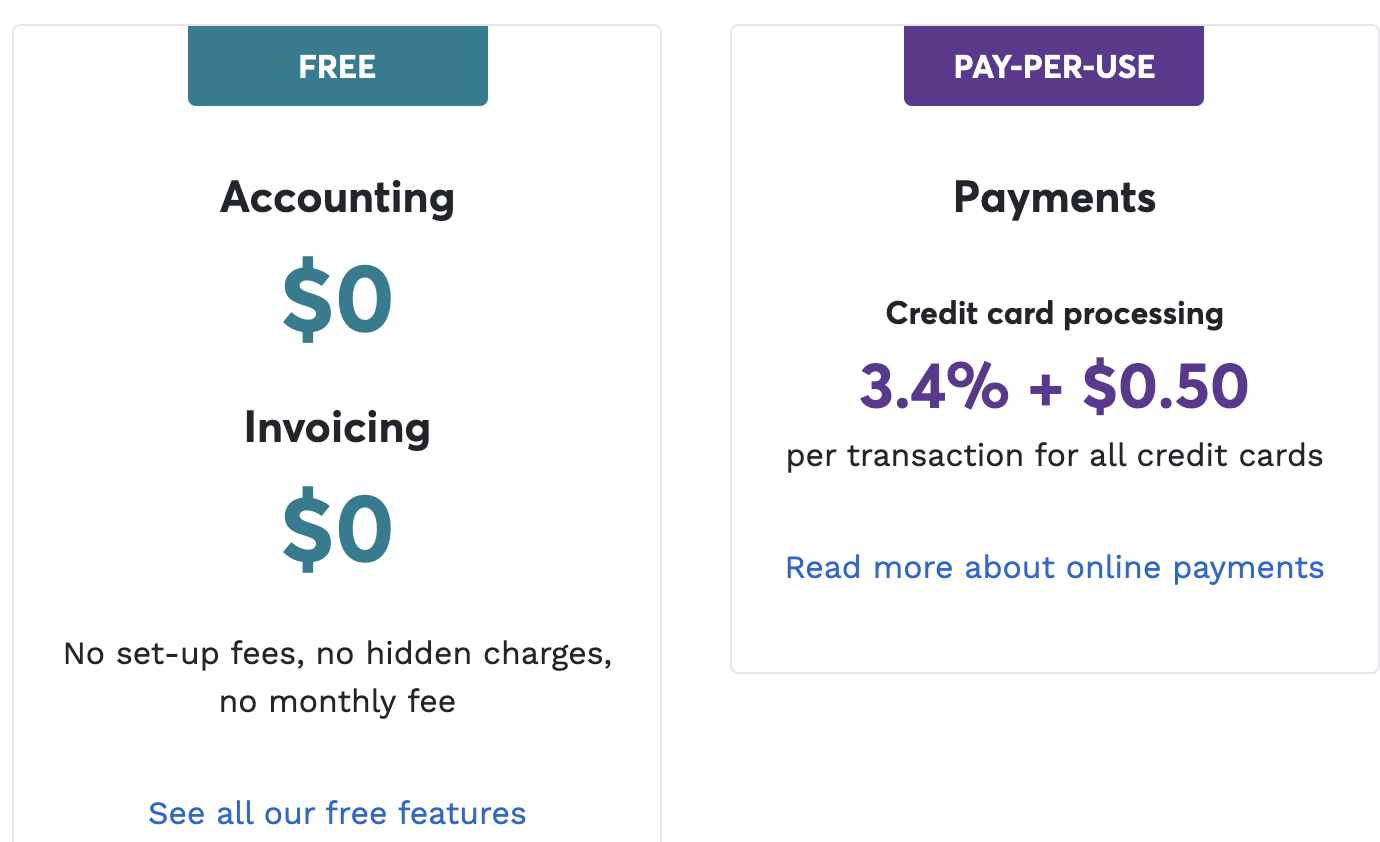
Task: Click the $0 price under Invoicing
Action: (338, 530)
